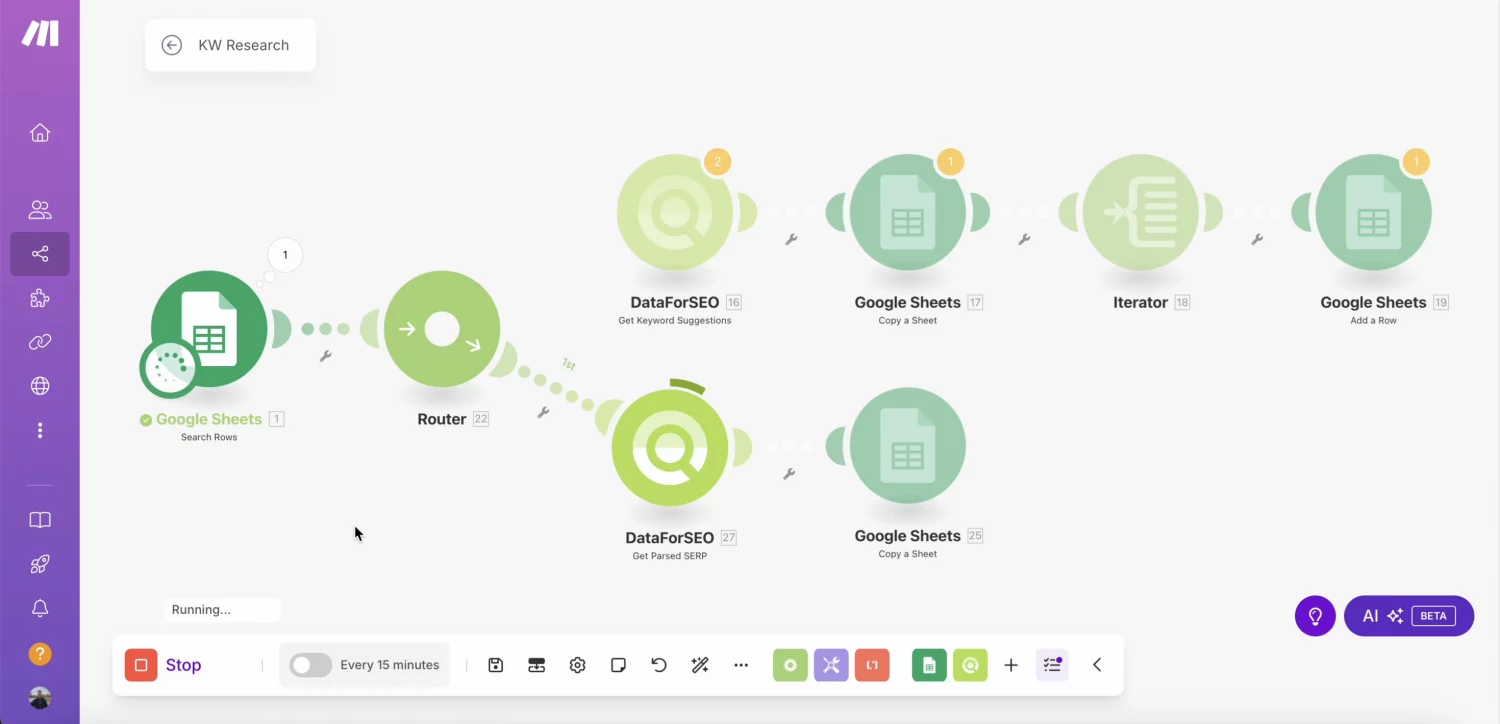The width and height of the screenshot is (1500, 724).
Task: Open the Every 15 minutes schedule setting
Action: pos(389,665)
